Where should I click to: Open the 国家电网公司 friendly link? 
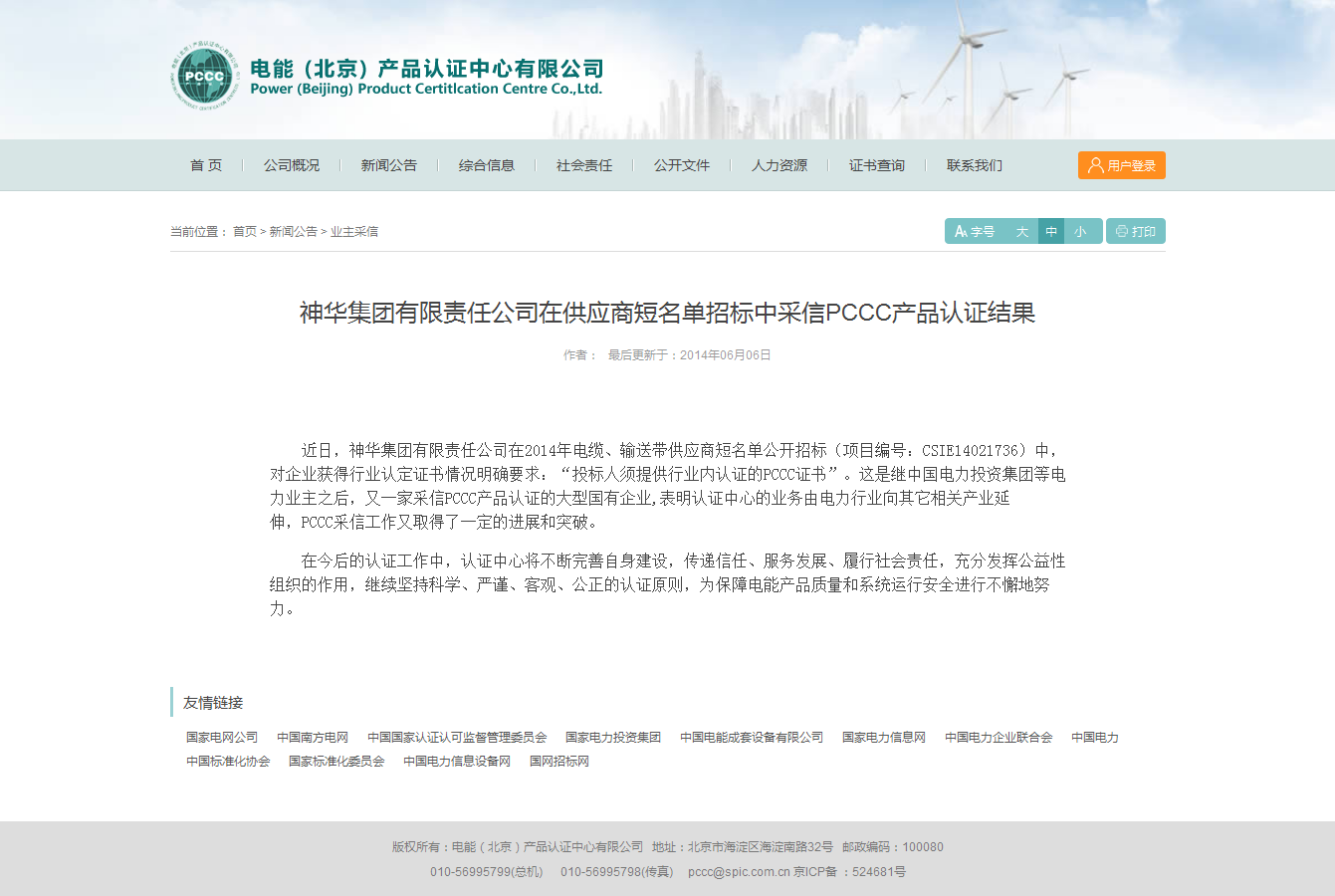point(222,738)
